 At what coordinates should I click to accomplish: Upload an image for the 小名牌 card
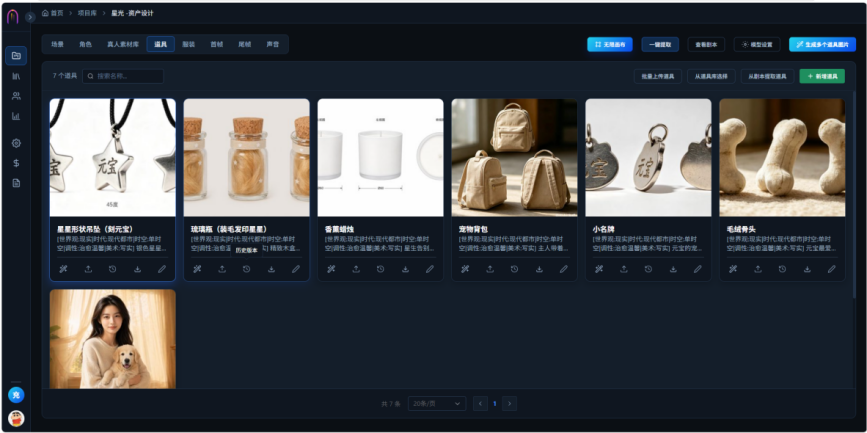coord(624,269)
